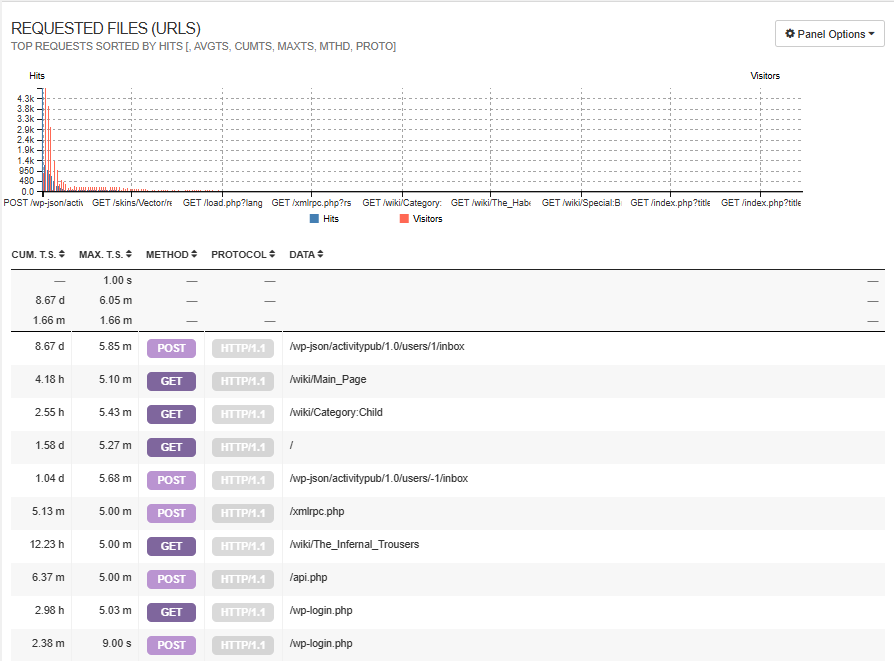894x661 pixels.
Task: Click the /api.php request path
Action: 308,577
